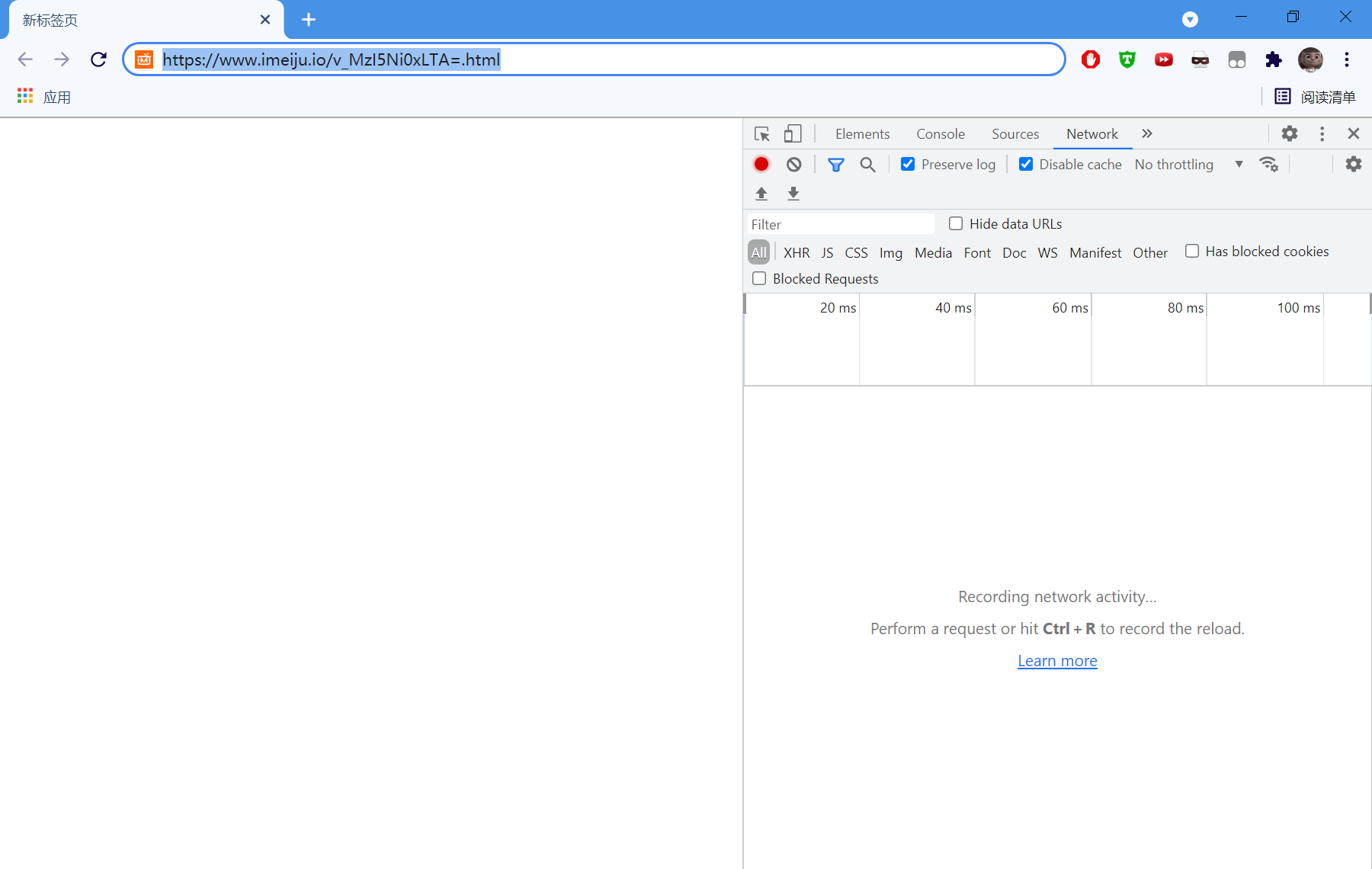Open Network panel settings gear
Screen dimensions: 1372x869
click(x=1353, y=164)
